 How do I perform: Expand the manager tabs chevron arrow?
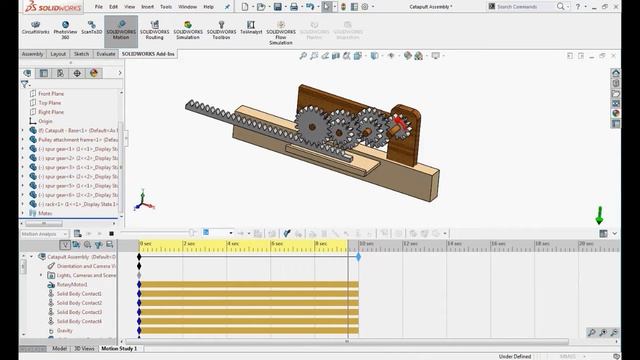(120, 73)
